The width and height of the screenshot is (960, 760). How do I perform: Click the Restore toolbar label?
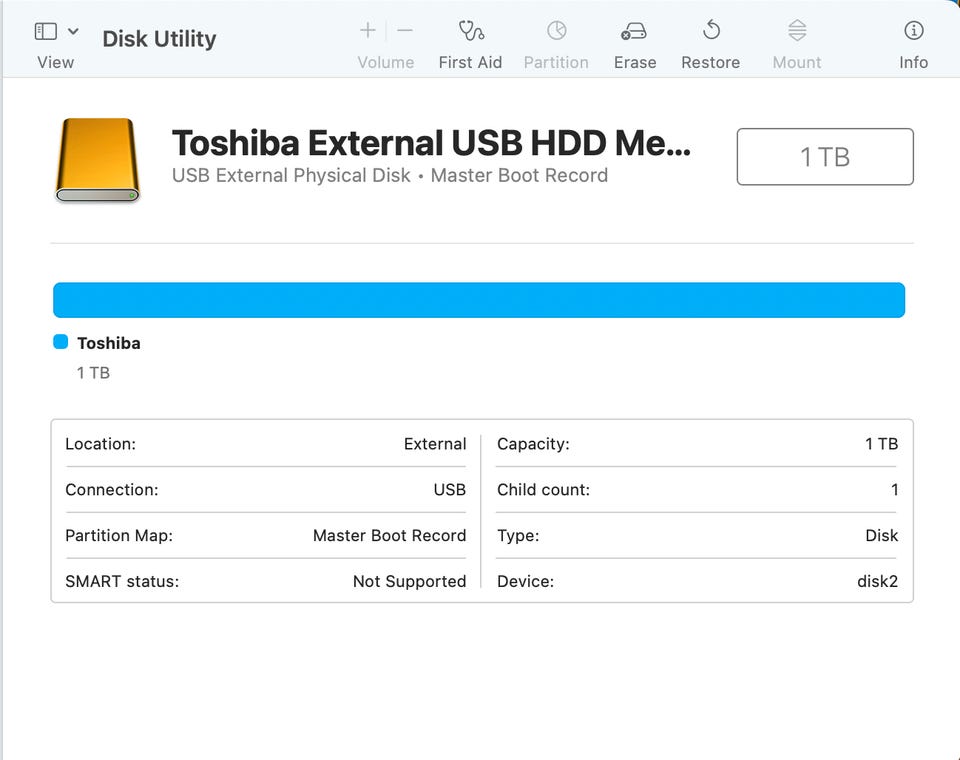tap(710, 62)
